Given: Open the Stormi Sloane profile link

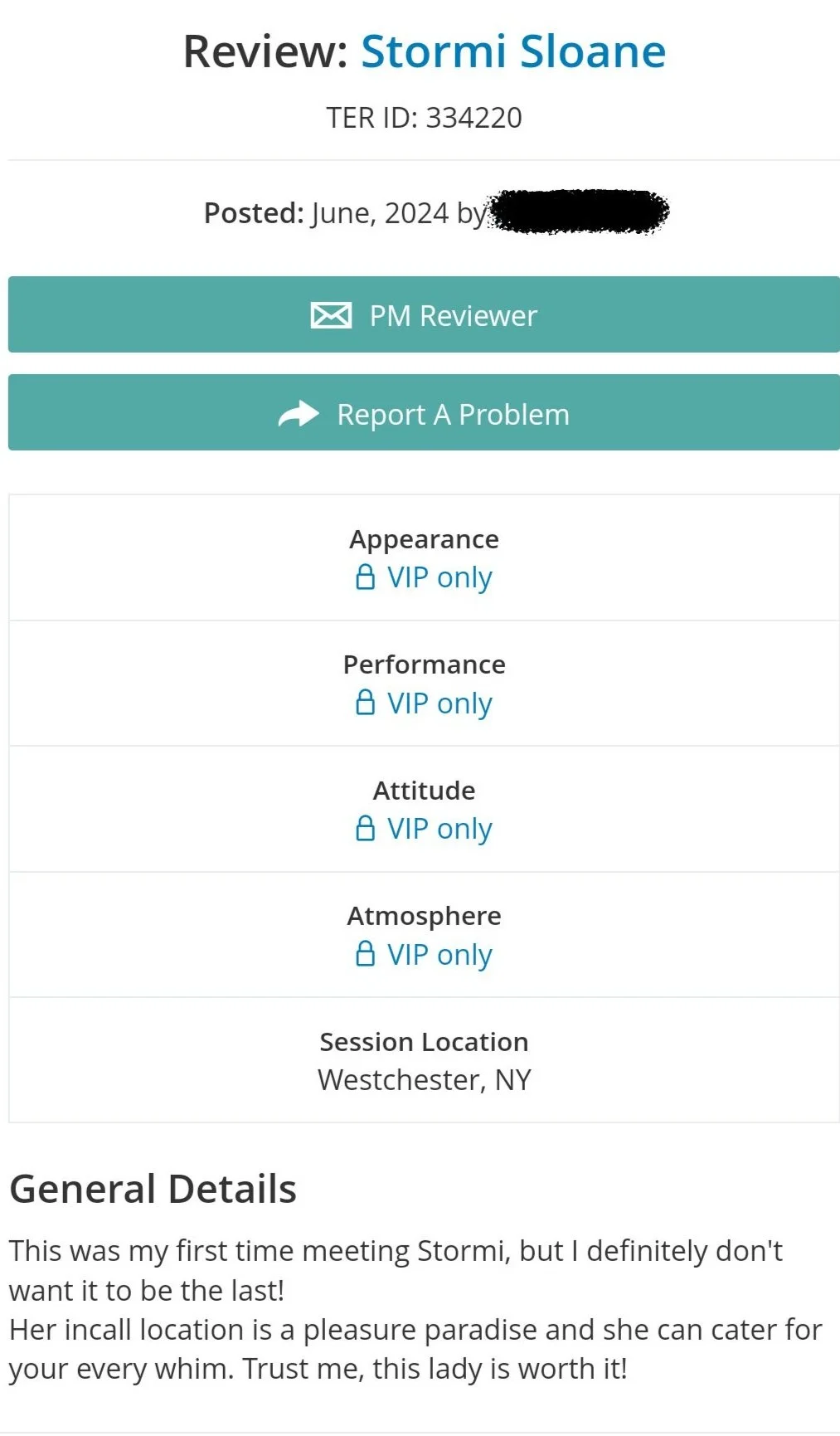Looking at the screenshot, I should pos(513,51).
